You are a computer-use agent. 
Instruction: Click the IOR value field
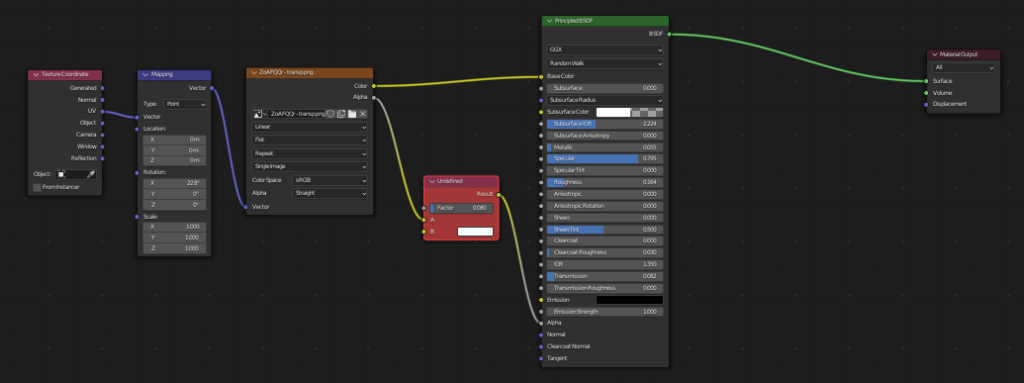[x=605, y=265]
